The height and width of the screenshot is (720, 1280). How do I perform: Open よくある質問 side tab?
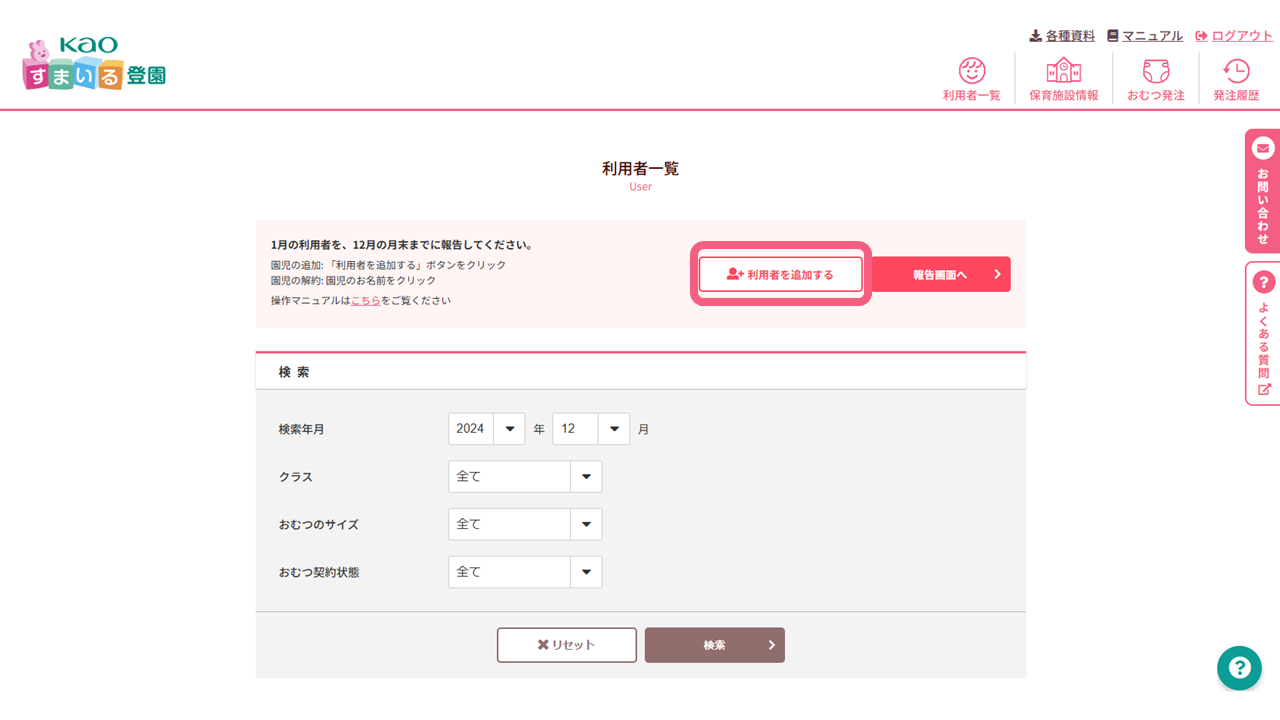pyautogui.click(x=1262, y=334)
